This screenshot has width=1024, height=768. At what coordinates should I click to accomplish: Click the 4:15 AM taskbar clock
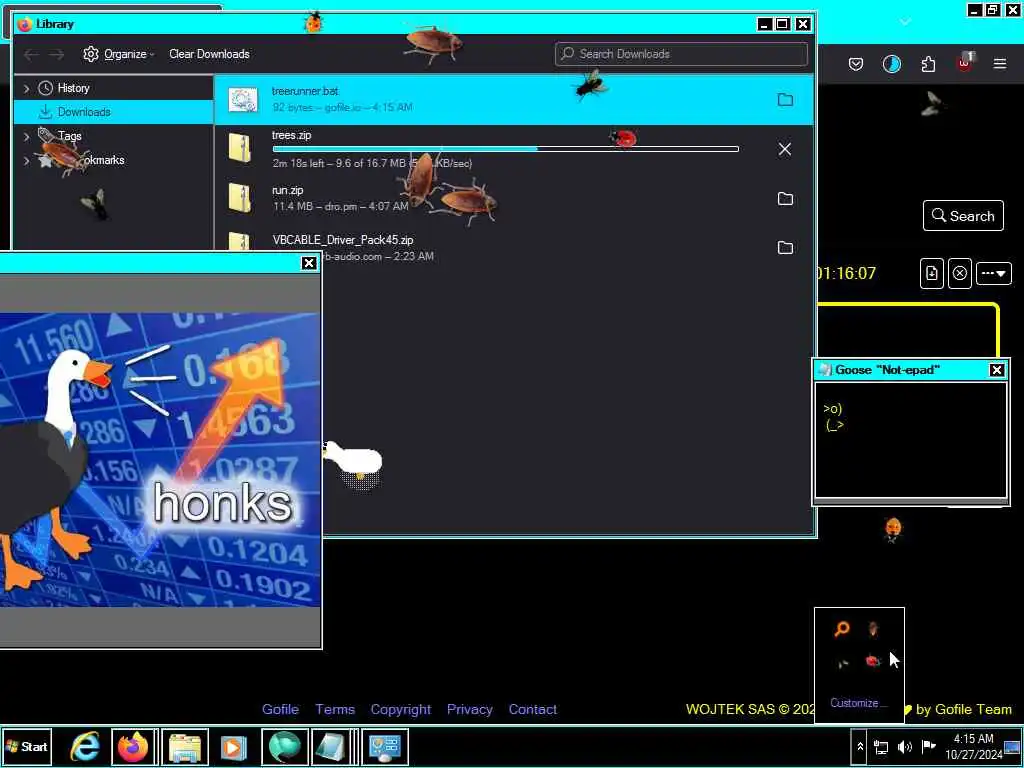click(x=973, y=746)
